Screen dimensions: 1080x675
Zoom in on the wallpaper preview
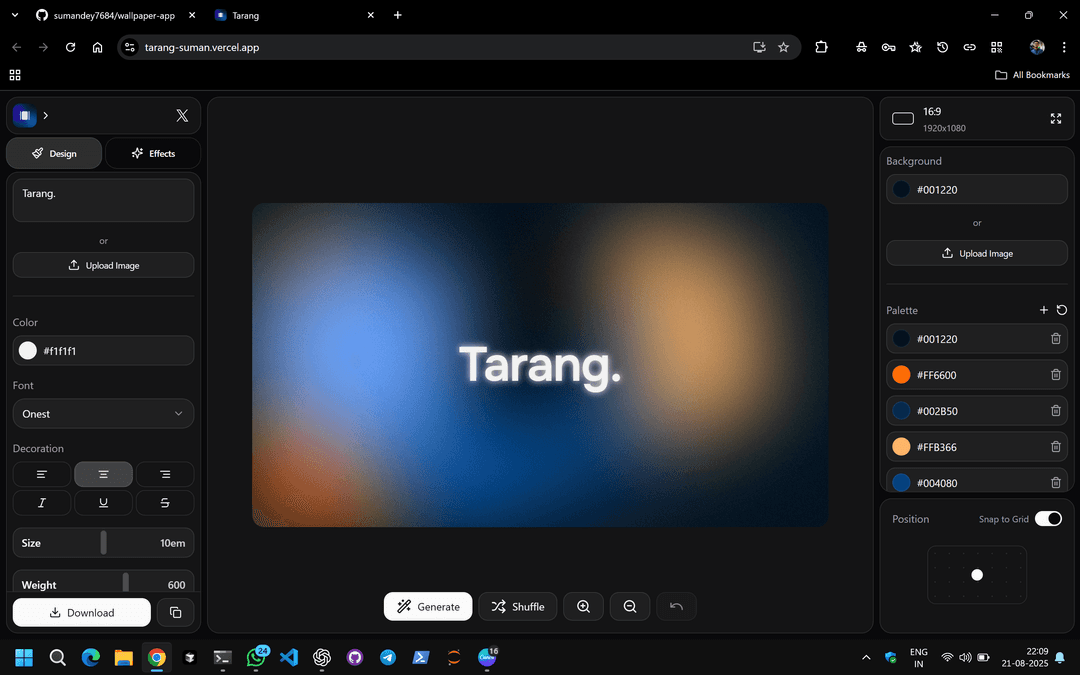(x=583, y=606)
